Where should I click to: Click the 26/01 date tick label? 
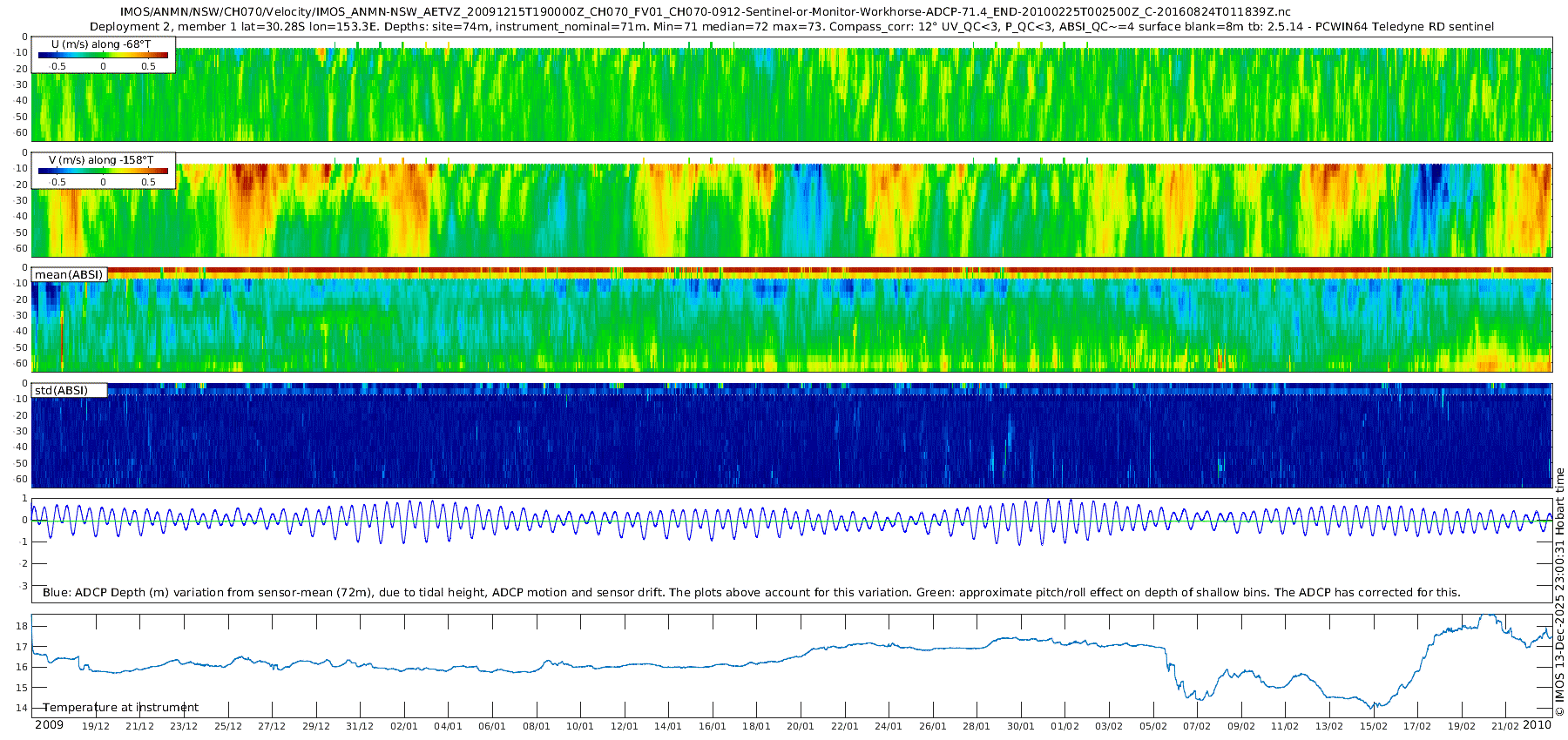933,726
